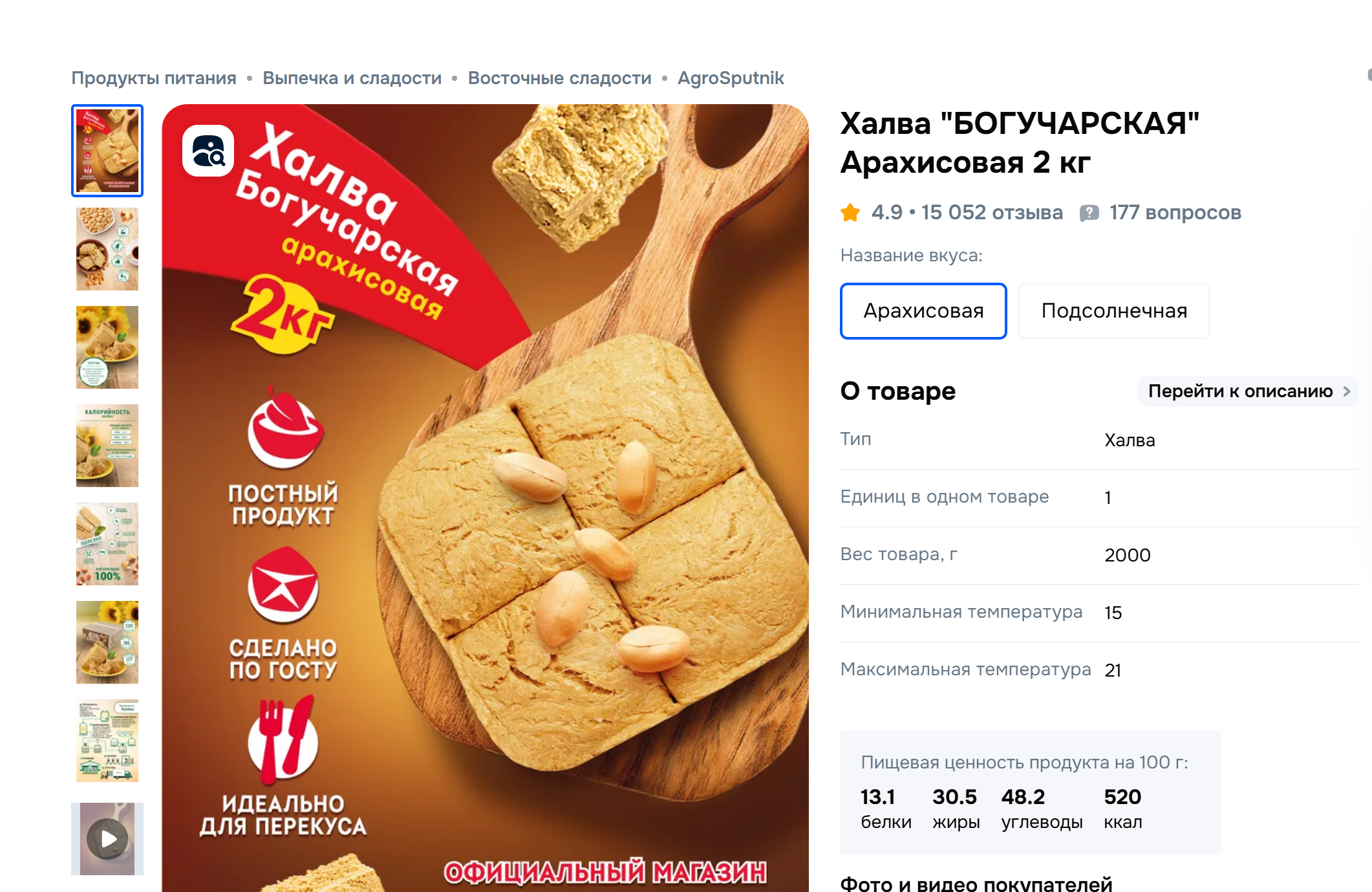Screen dimensions: 1372x892
Task: Select the Арахисовая flavor option
Action: 923,310
